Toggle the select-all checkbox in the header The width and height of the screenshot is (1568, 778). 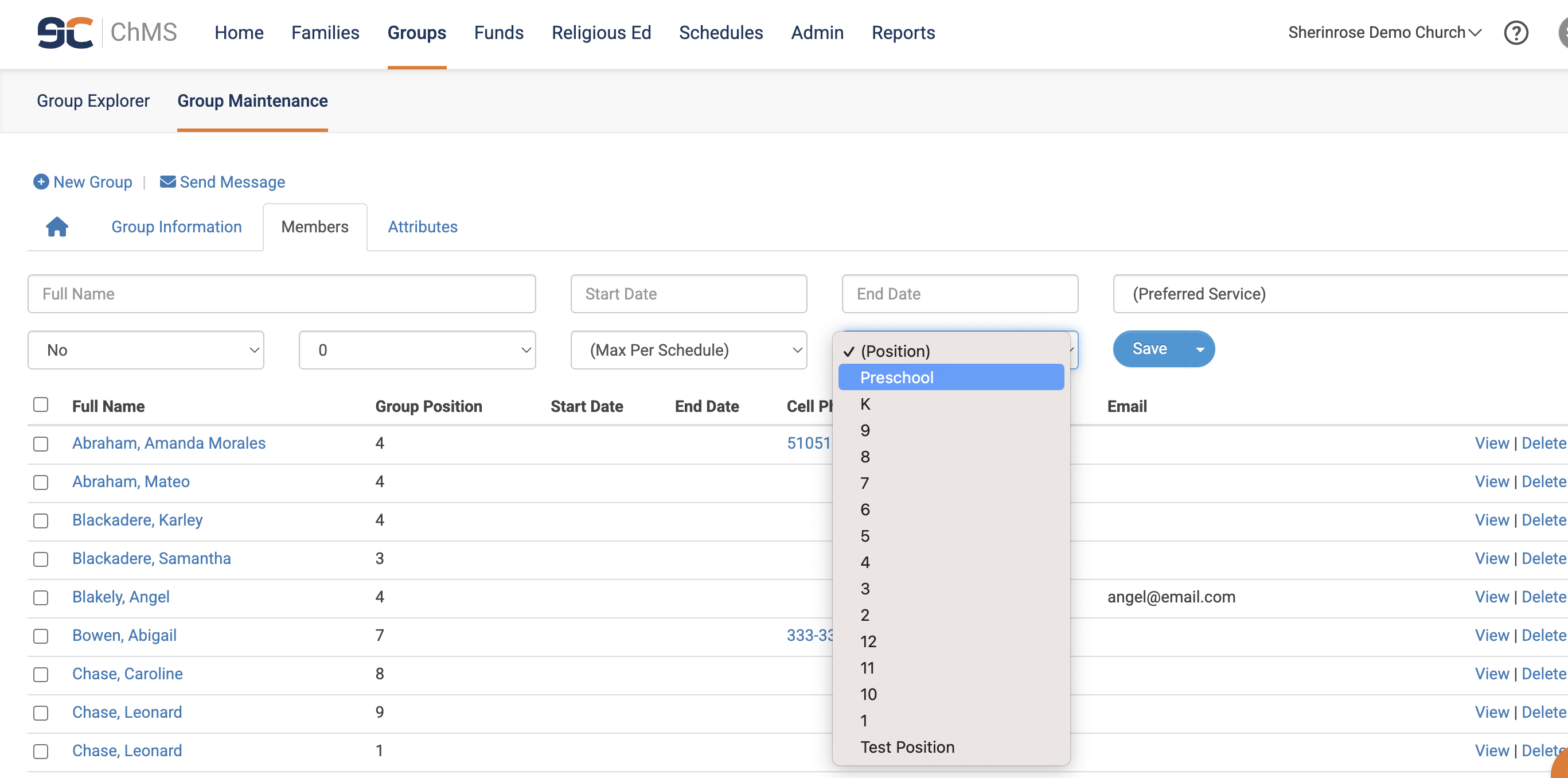pos(41,405)
